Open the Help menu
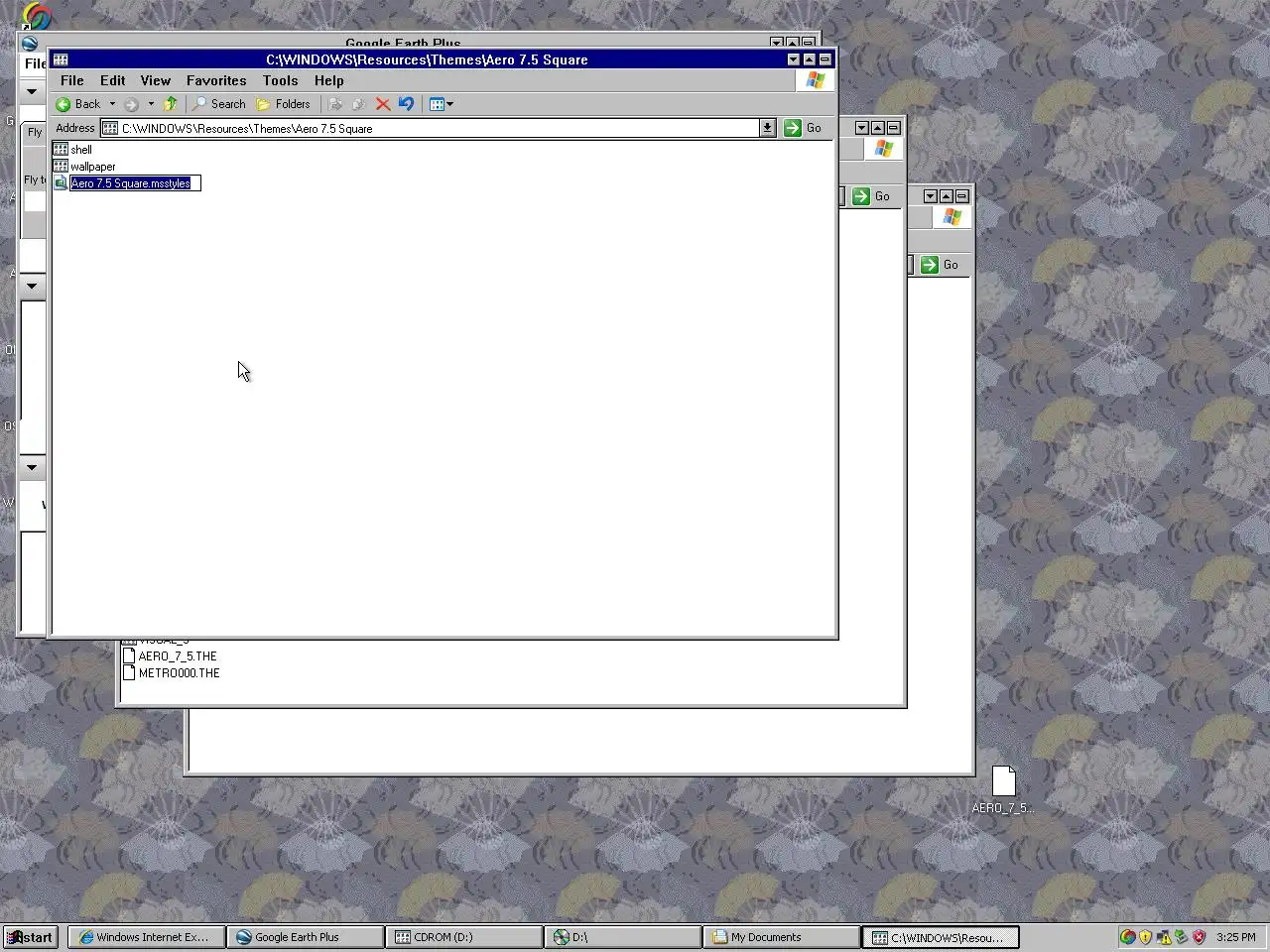The height and width of the screenshot is (952, 1270). 329,80
